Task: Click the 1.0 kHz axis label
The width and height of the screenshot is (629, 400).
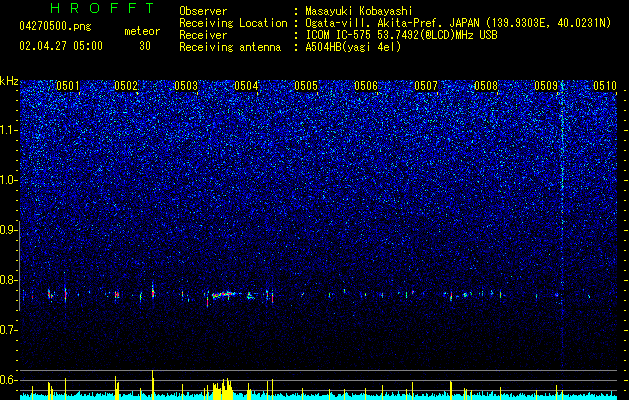Action: (8, 180)
